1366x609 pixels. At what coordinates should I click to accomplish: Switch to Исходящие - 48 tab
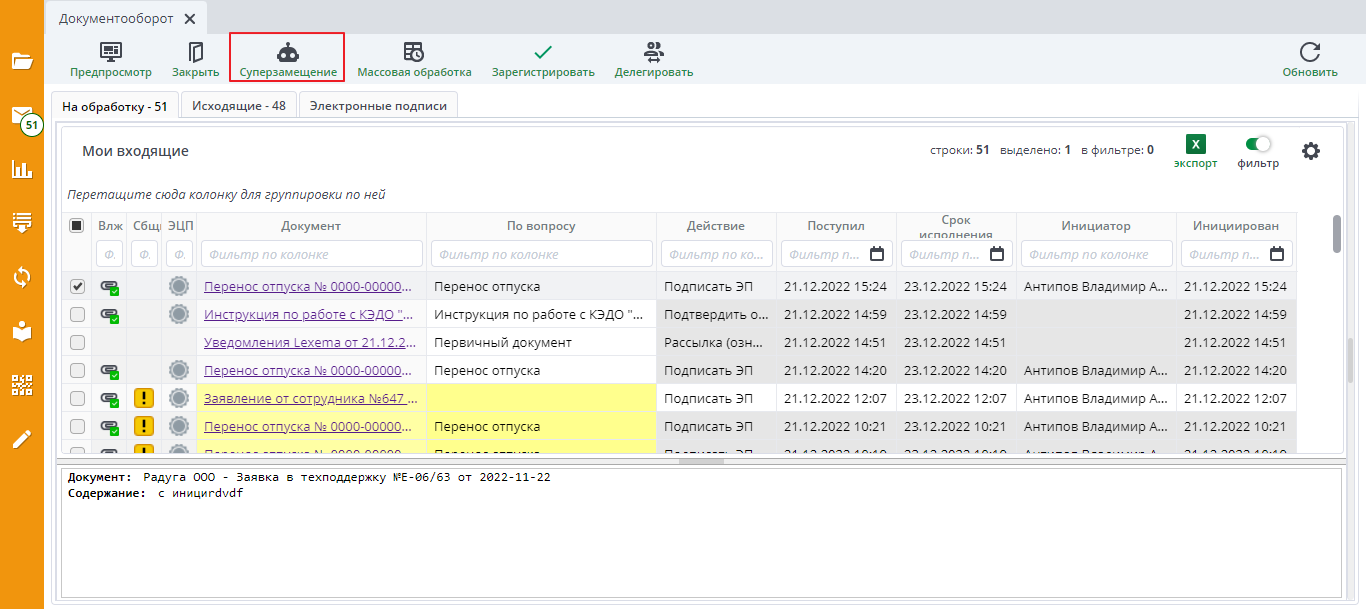[239, 105]
